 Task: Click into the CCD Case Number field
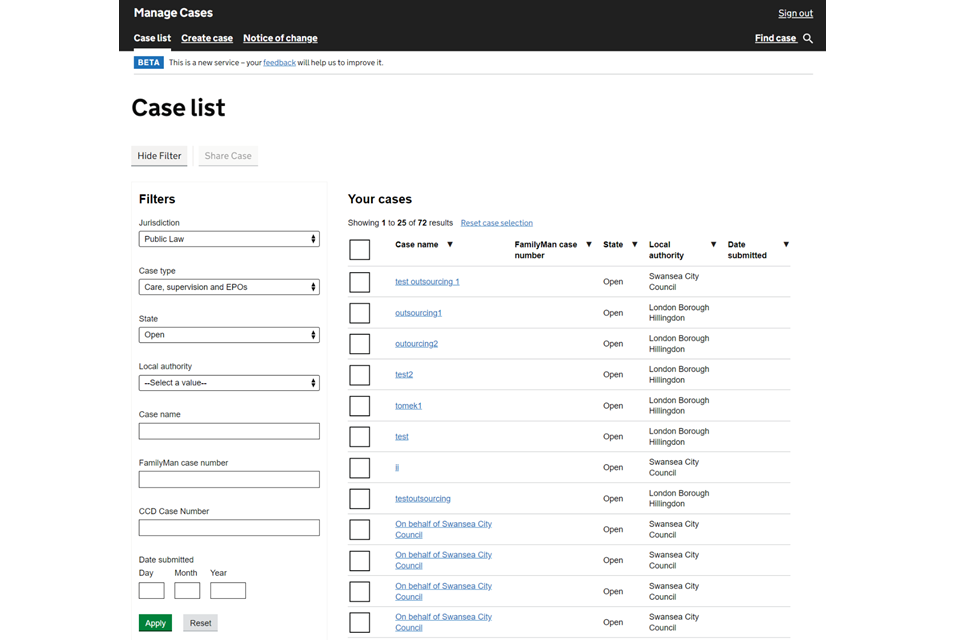point(229,528)
